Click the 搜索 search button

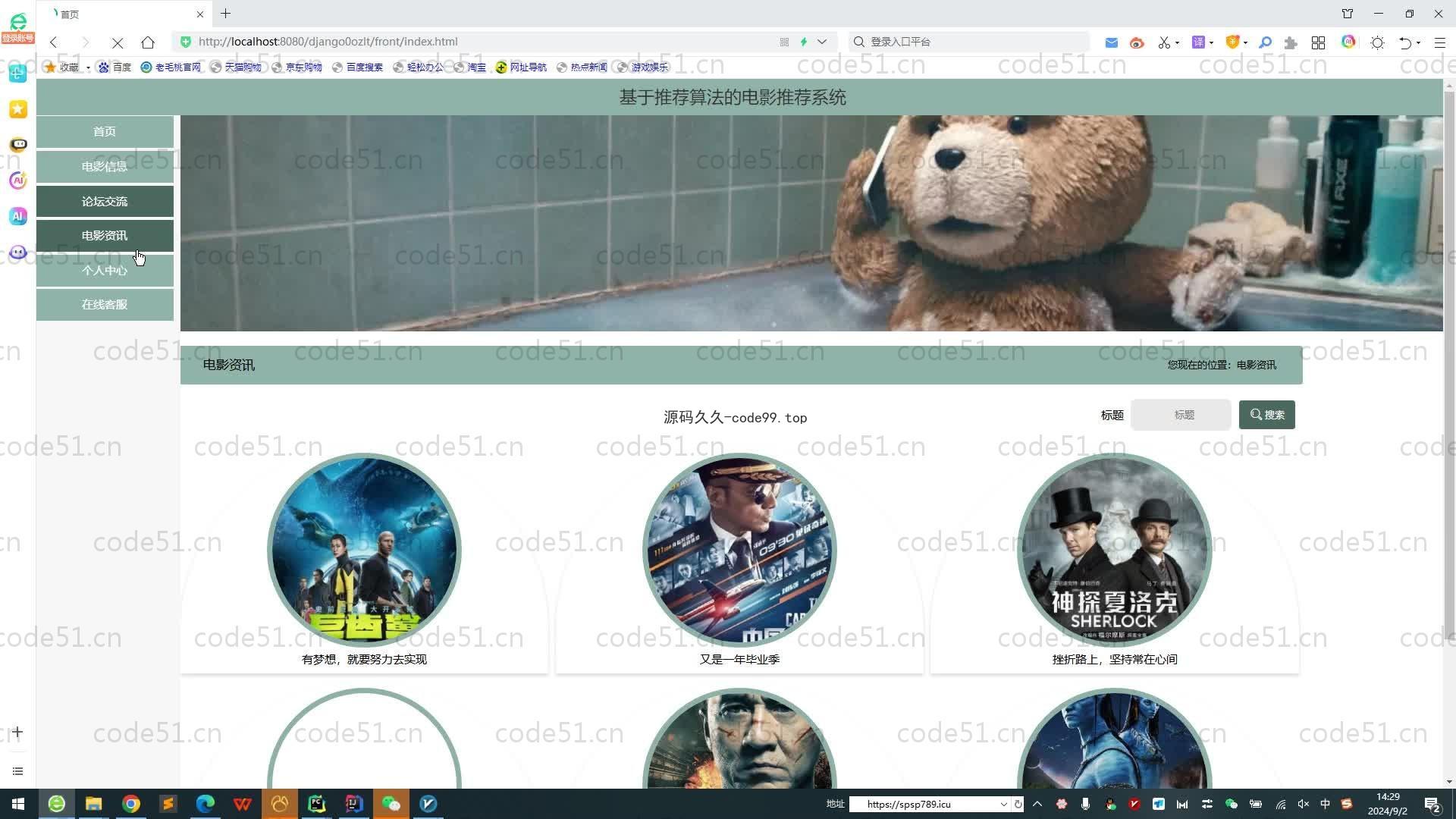[1267, 415]
